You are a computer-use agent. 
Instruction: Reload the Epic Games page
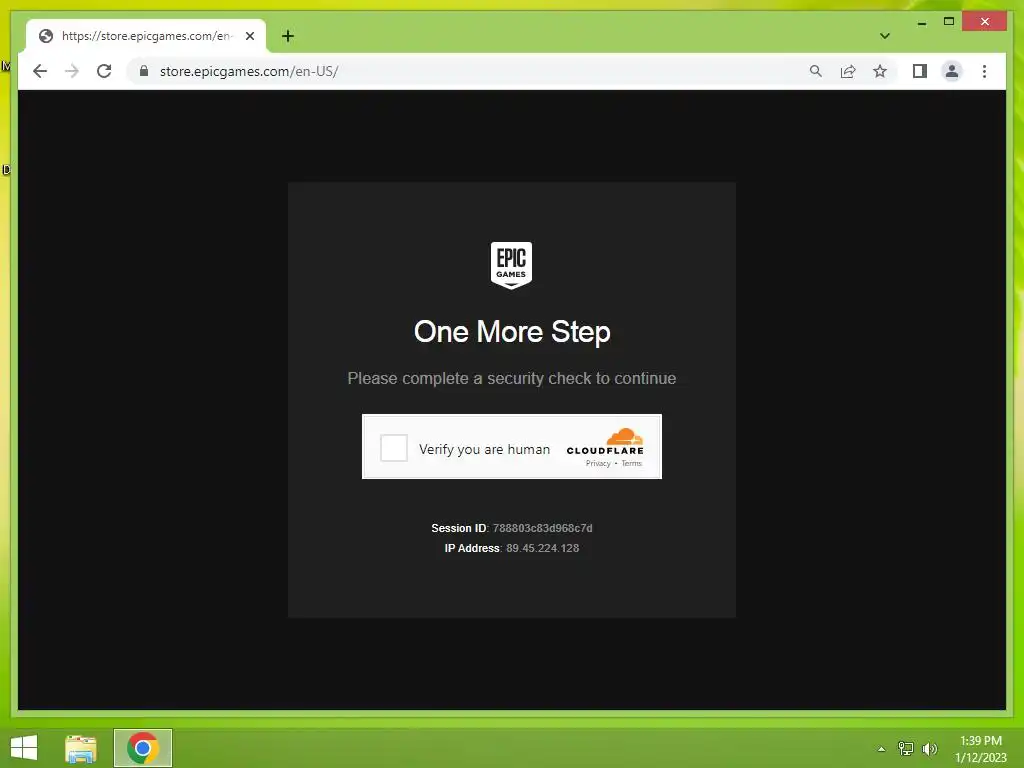click(x=104, y=71)
